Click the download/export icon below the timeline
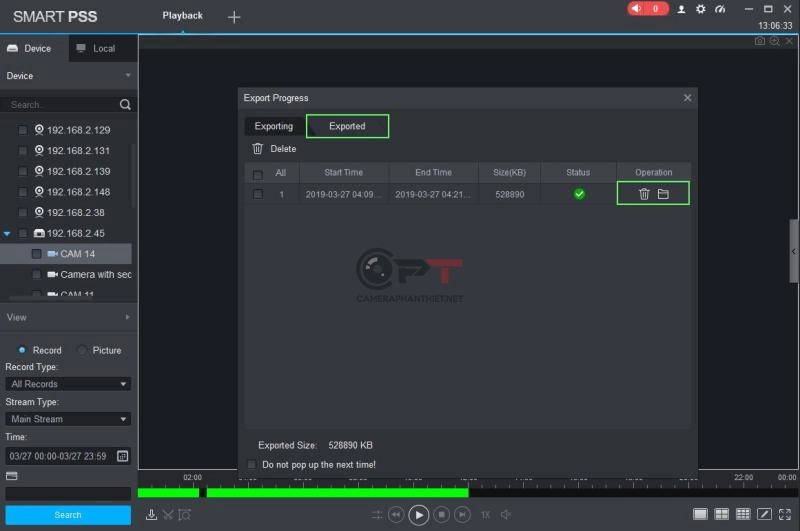The height and width of the screenshot is (531, 800). tap(151, 515)
